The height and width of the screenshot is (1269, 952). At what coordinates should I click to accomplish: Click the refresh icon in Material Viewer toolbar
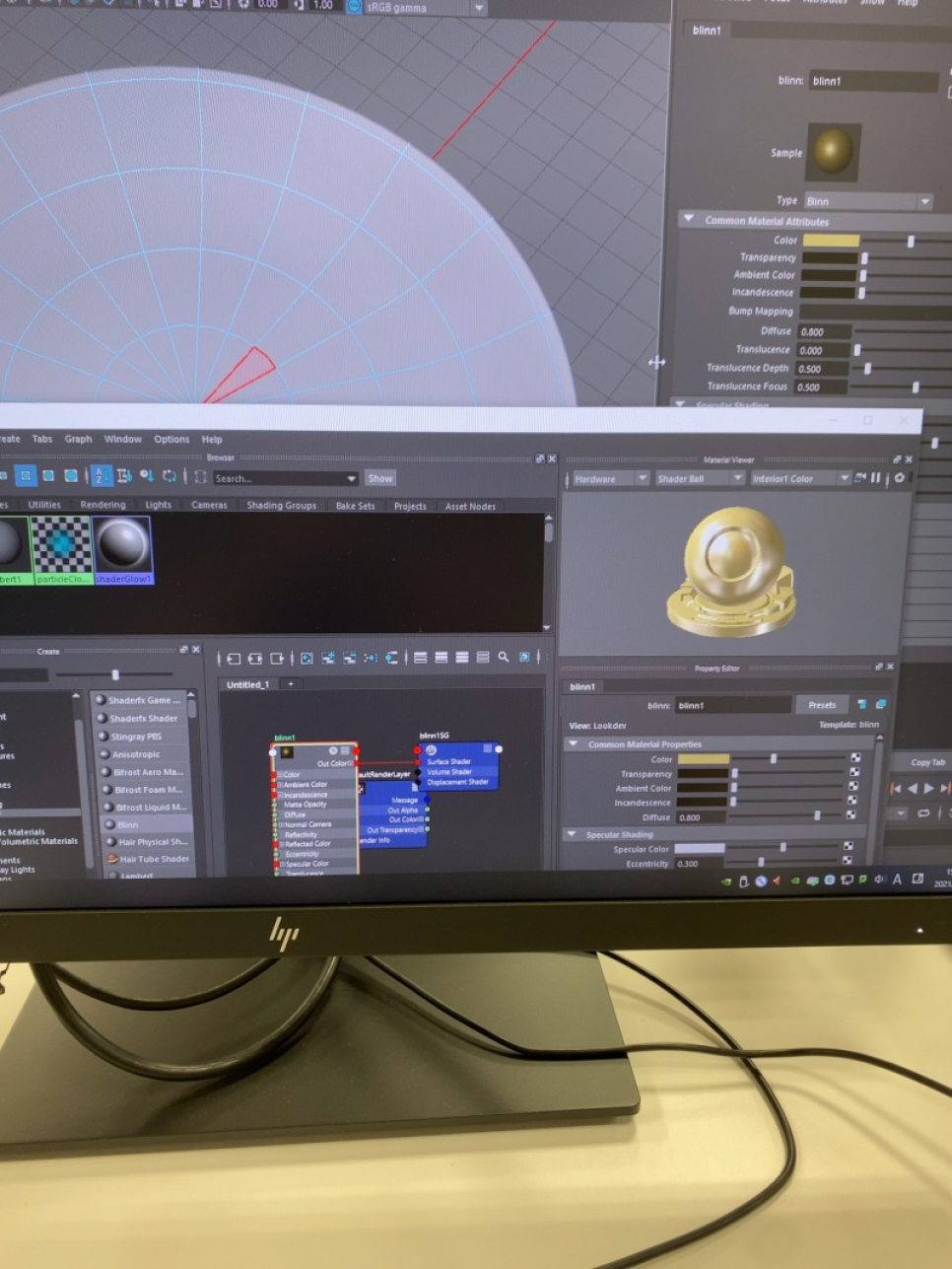(x=860, y=477)
